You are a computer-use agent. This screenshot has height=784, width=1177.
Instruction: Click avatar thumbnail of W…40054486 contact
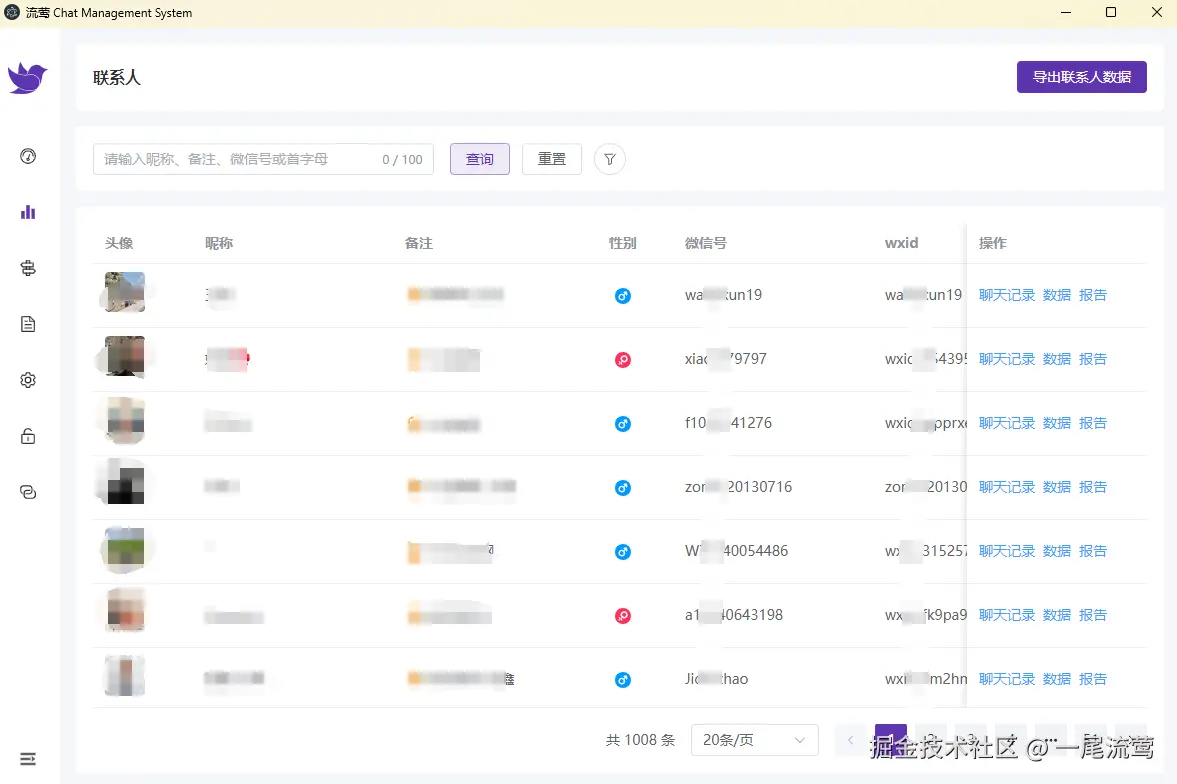(x=125, y=548)
